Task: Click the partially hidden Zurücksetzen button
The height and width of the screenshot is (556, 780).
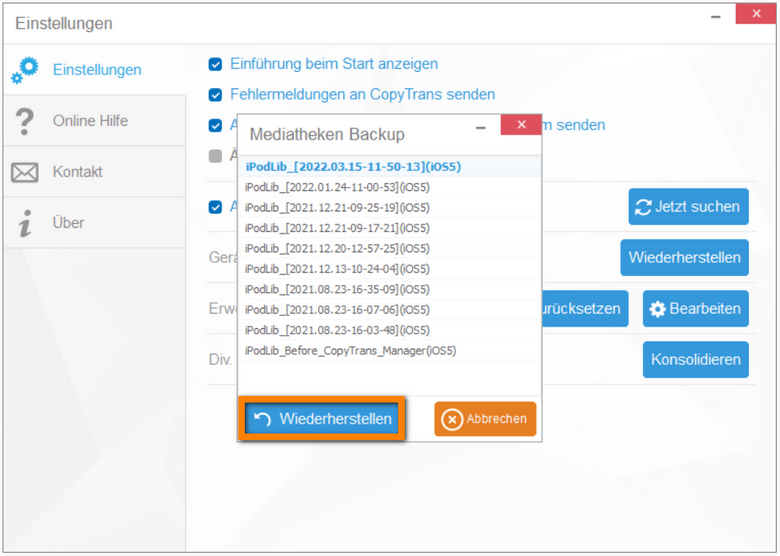Action: coord(585,309)
